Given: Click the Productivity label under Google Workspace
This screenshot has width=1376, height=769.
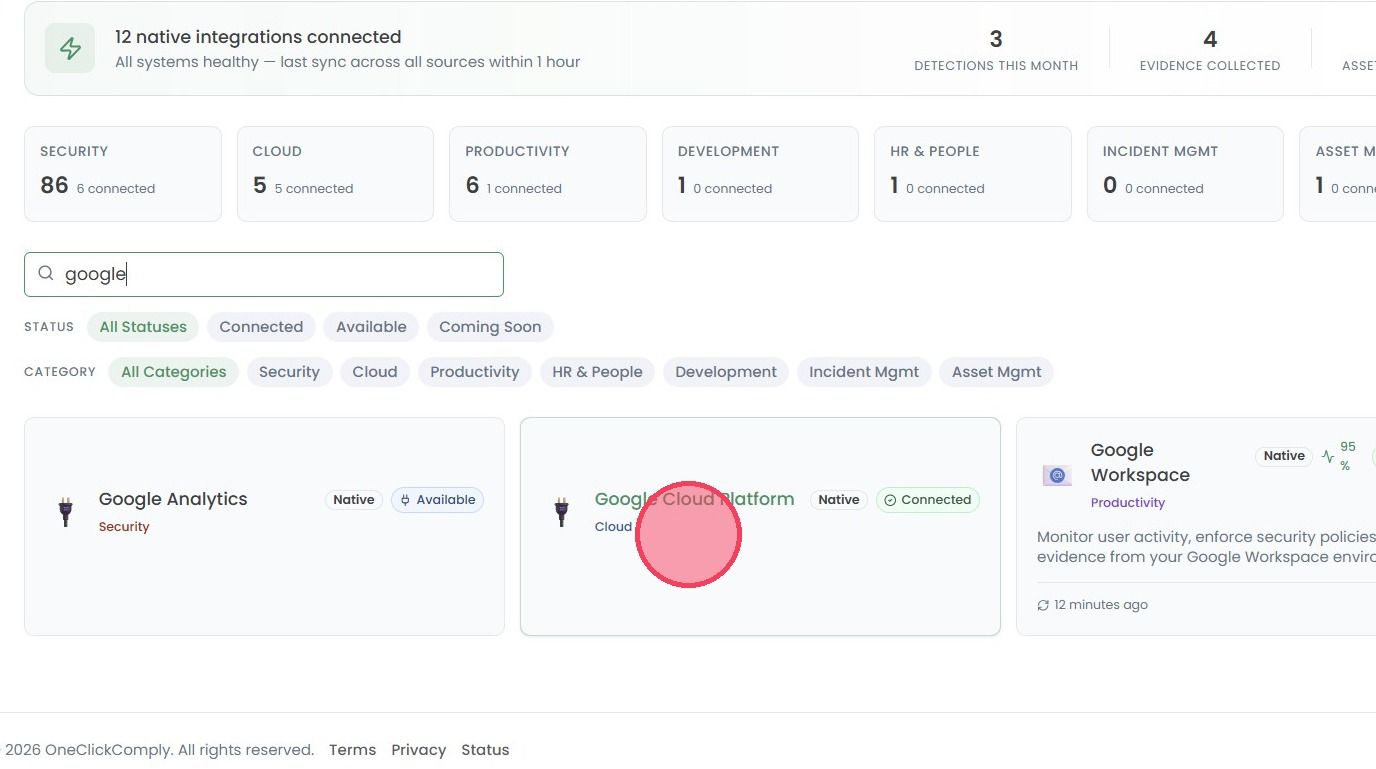Looking at the screenshot, I should (1128, 503).
